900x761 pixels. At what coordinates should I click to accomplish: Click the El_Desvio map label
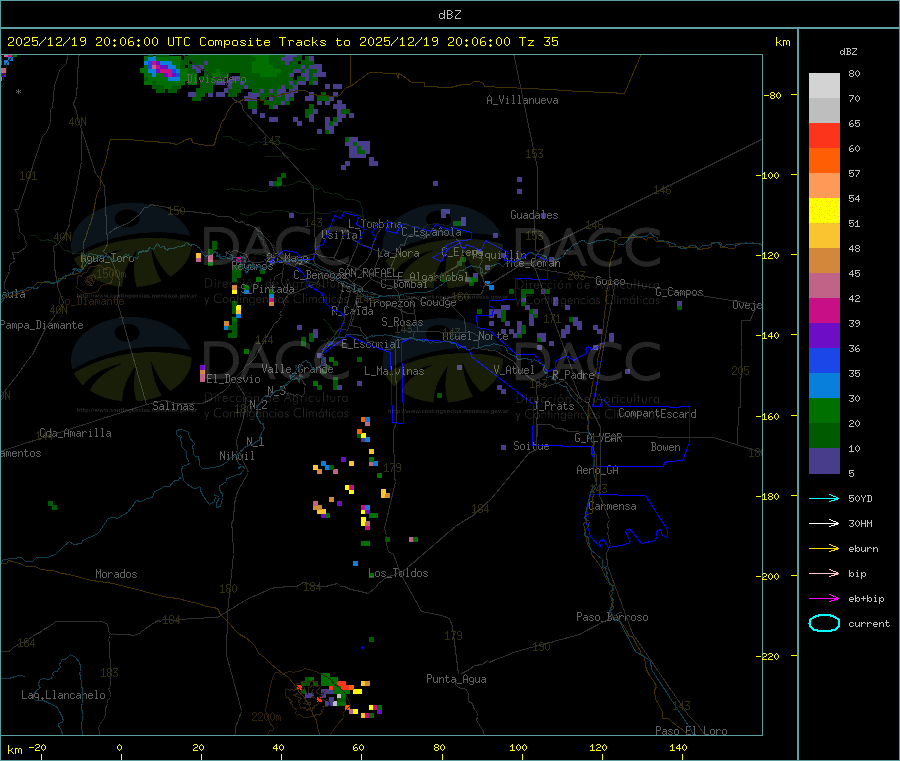(234, 379)
